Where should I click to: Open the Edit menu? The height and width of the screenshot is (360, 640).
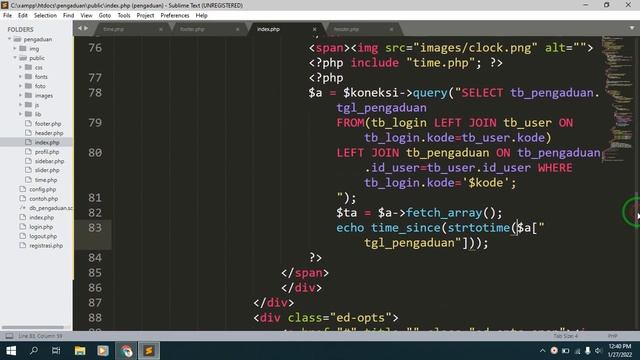(x=23, y=16)
